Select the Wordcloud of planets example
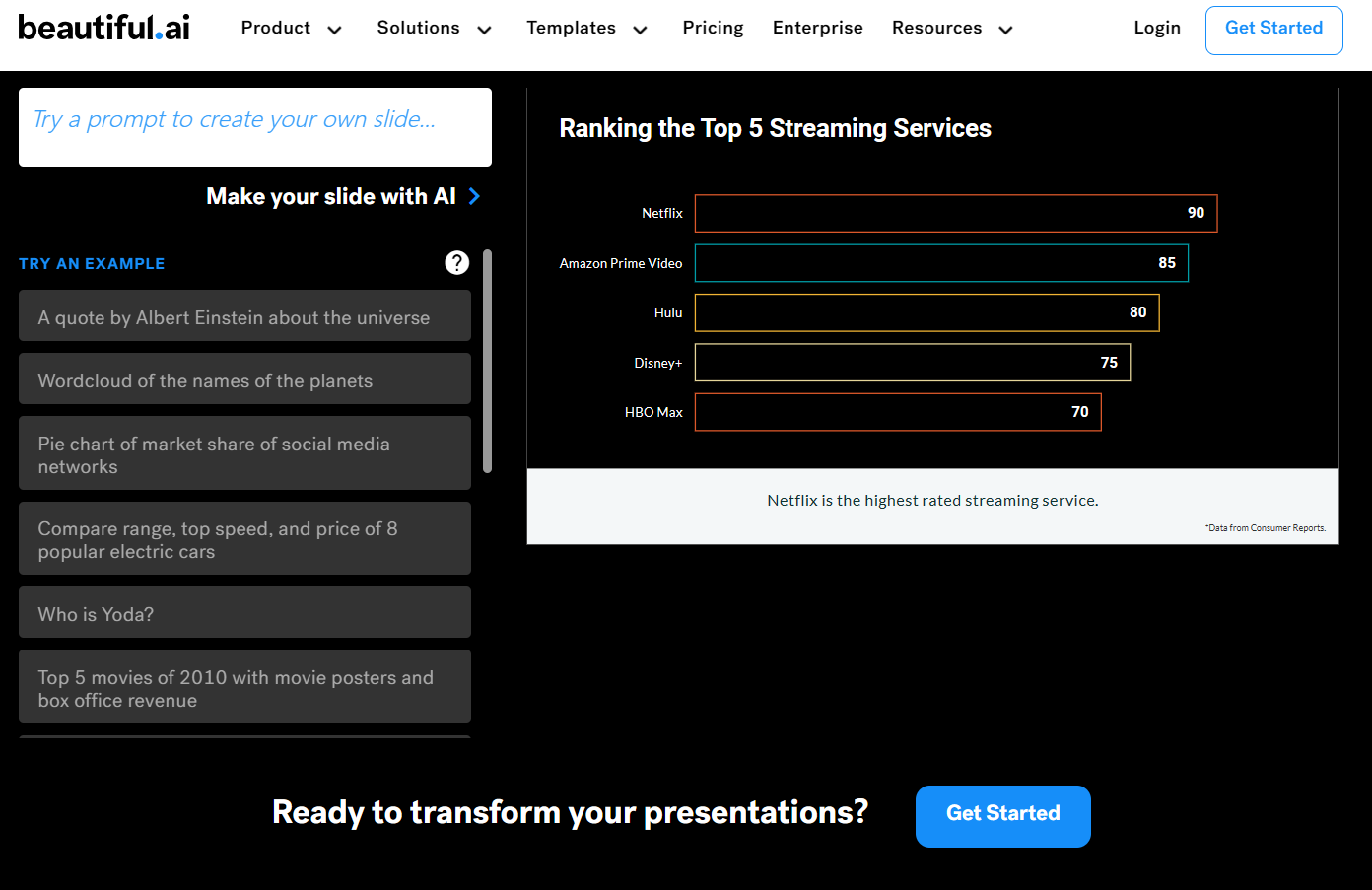Viewport: 1372px width, 890px height. tap(244, 378)
